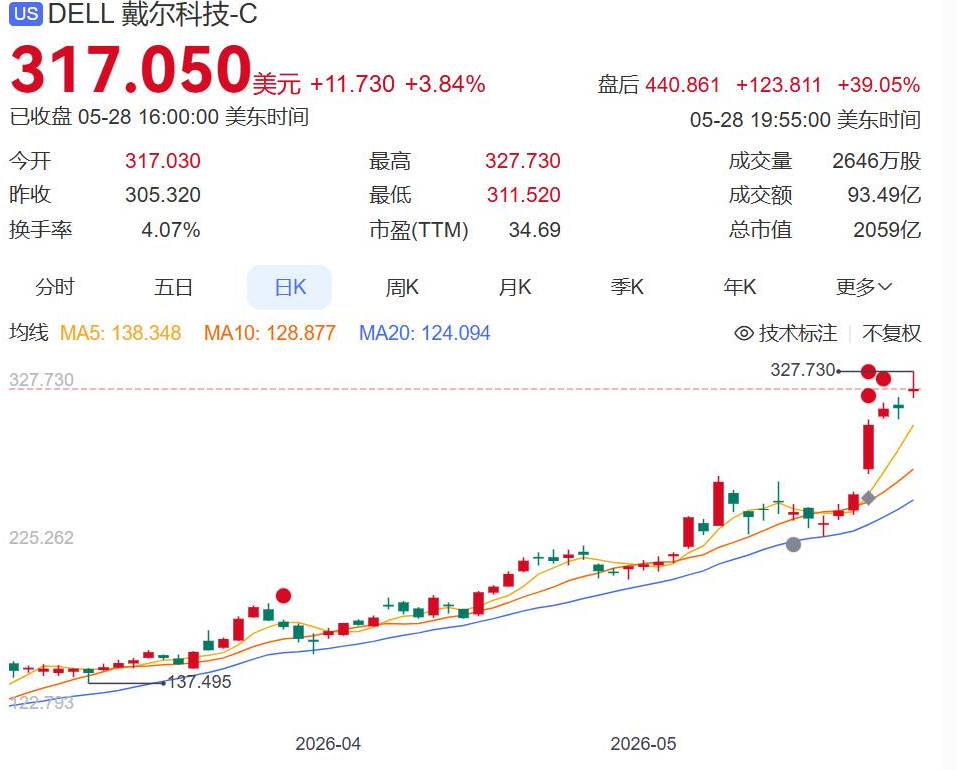
Task: Switch to the 年K tab
Action: coord(739,287)
